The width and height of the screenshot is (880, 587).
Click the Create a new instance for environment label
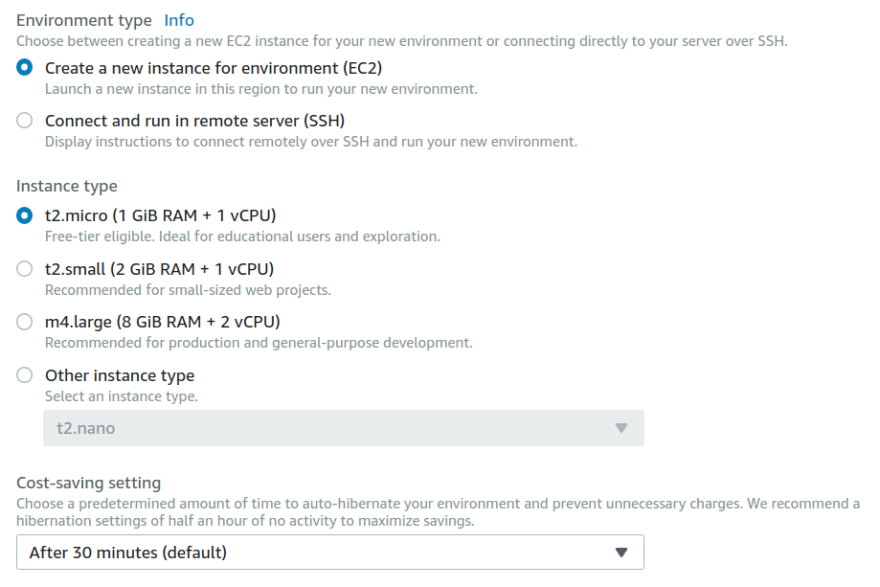pyautogui.click(x=213, y=68)
